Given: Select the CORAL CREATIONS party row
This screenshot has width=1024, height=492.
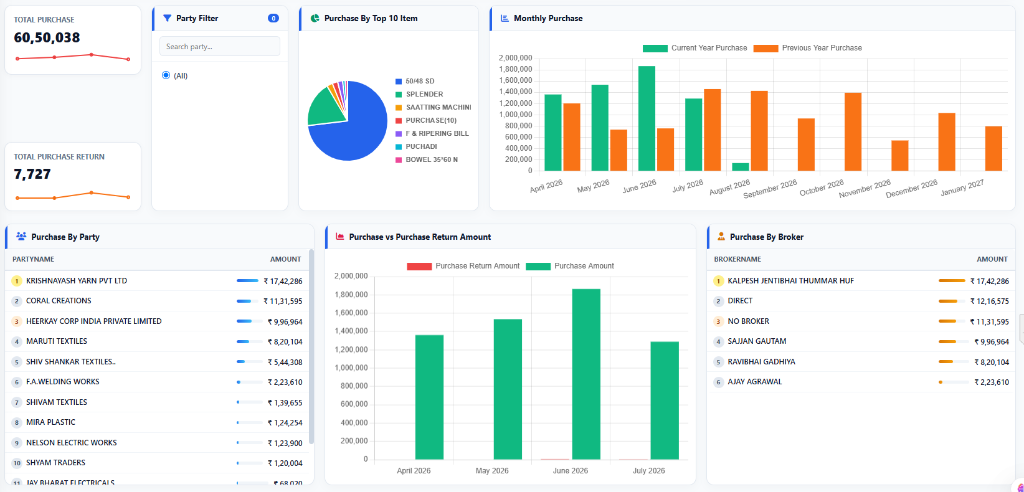Looking at the screenshot, I should tap(157, 301).
